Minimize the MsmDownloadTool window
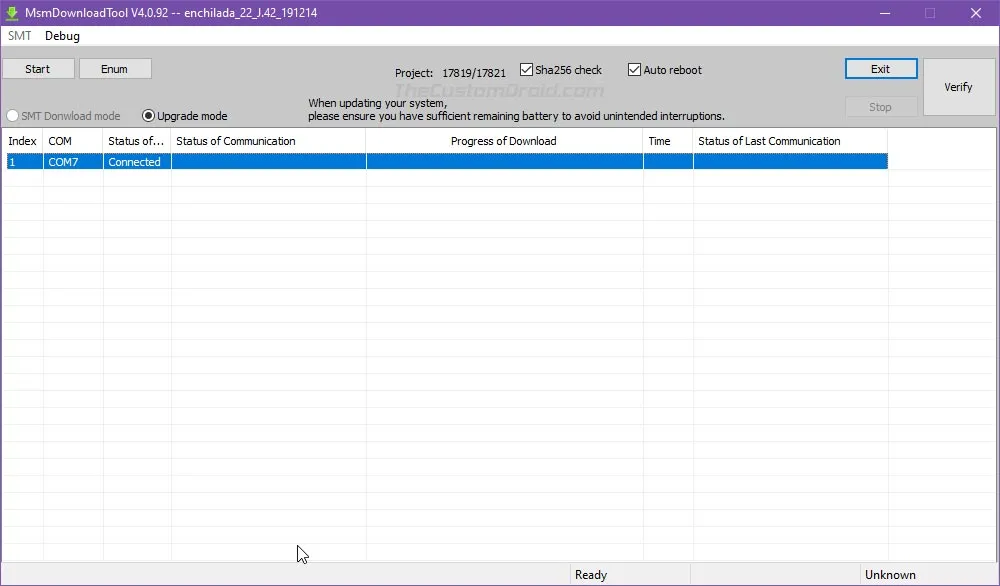1000x586 pixels. [x=884, y=13]
